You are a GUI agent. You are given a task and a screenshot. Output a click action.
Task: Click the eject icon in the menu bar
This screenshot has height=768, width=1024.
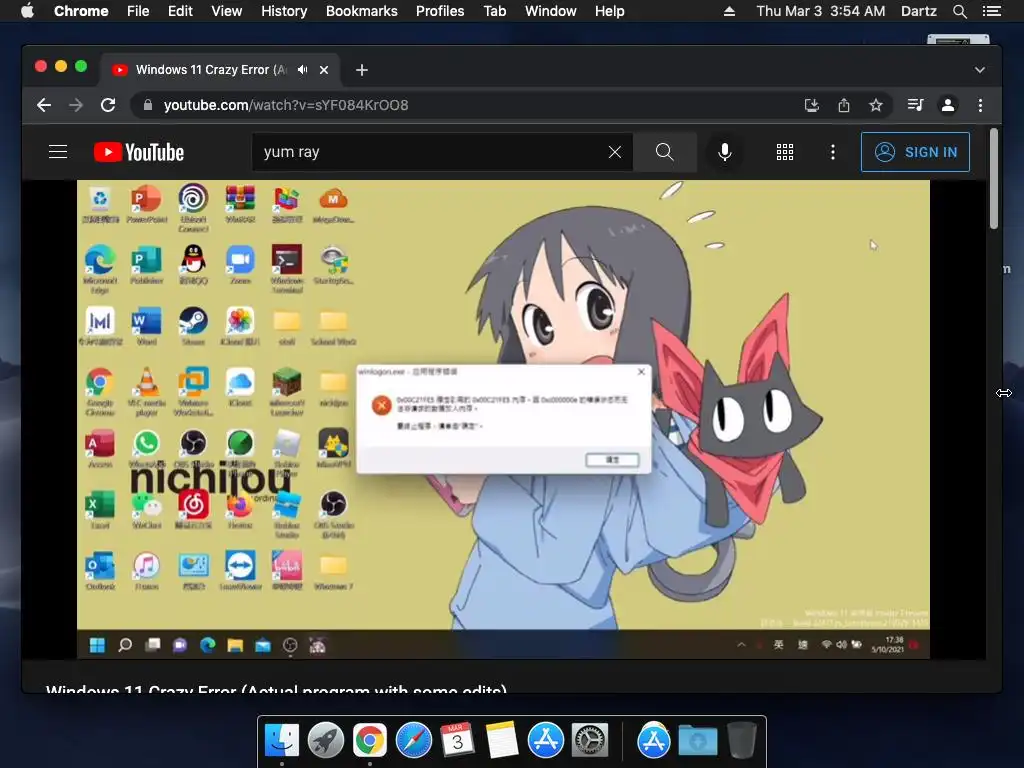coord(729,11)
